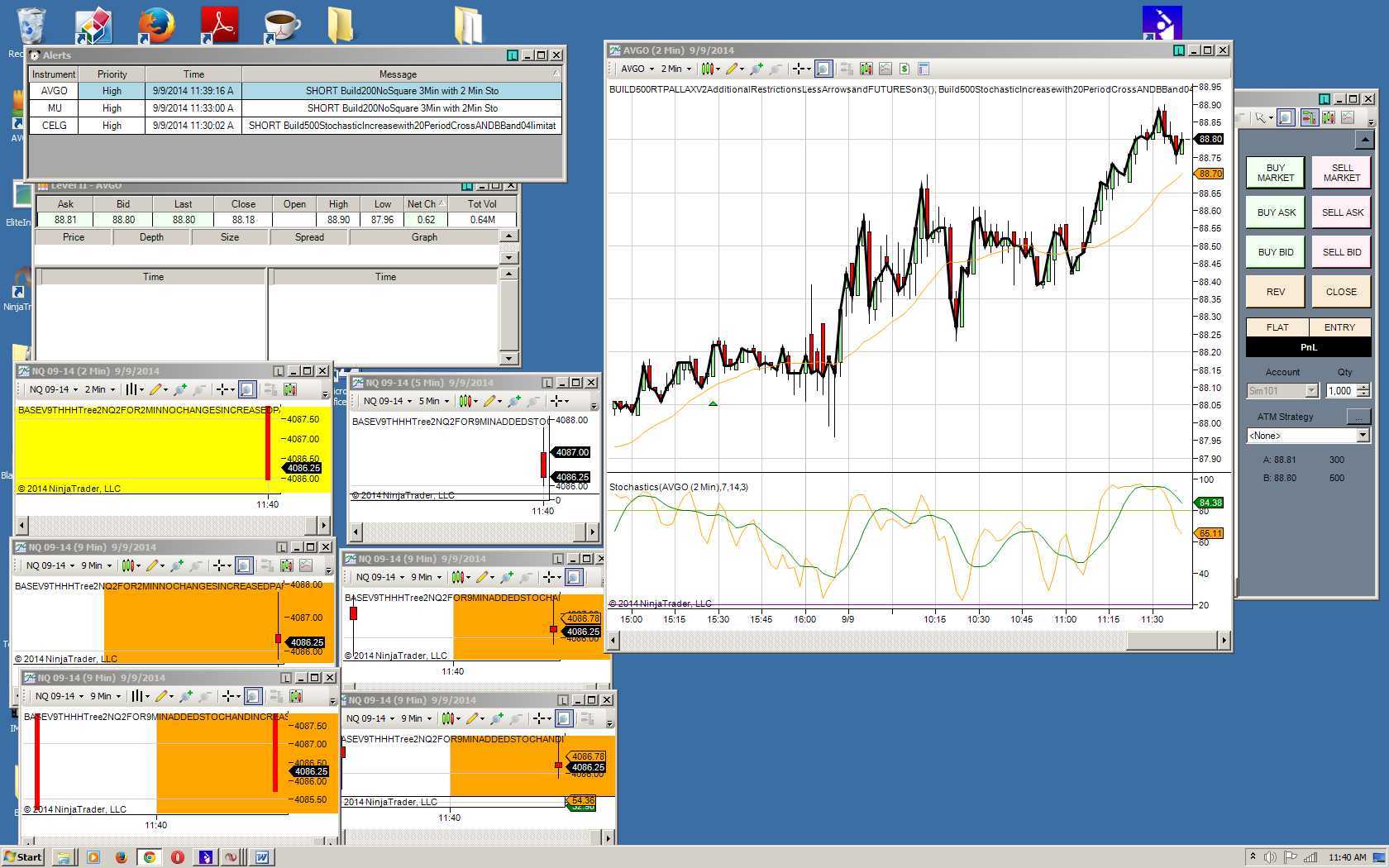Viewport: 1389px width, 868px height.
Task: Expand the crosshair cursor dropdown arrow in AVGO chart
Action: coord(808,69)
